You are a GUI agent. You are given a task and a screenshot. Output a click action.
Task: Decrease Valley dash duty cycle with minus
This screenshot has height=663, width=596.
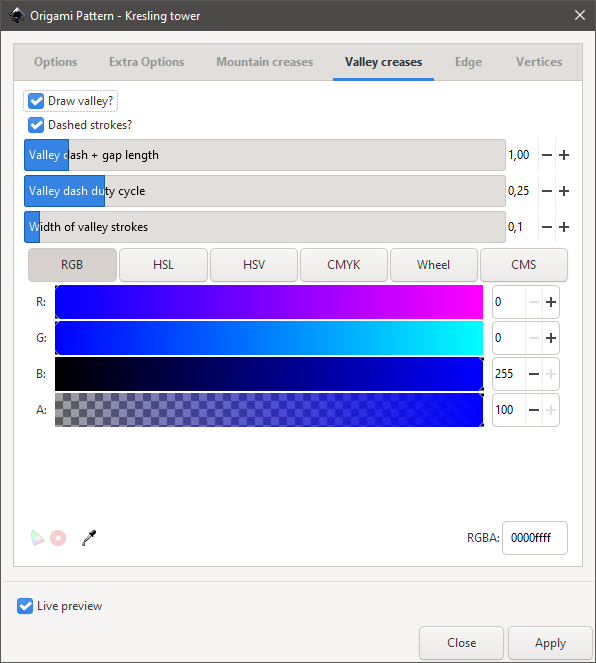[547, 191]
